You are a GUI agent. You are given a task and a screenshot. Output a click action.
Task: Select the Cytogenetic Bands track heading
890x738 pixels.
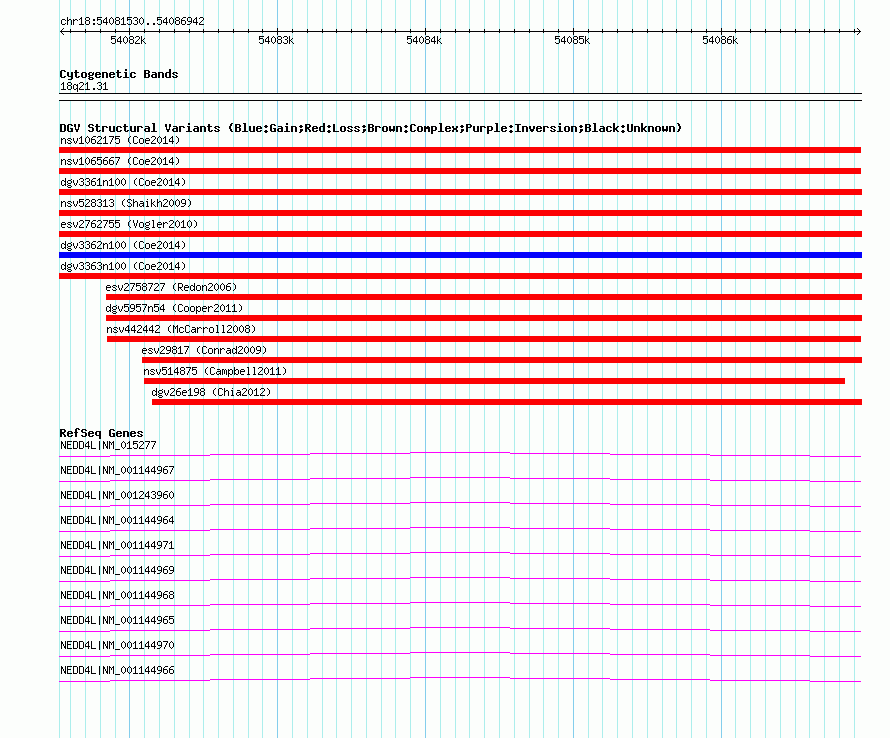tap(119, 74)
